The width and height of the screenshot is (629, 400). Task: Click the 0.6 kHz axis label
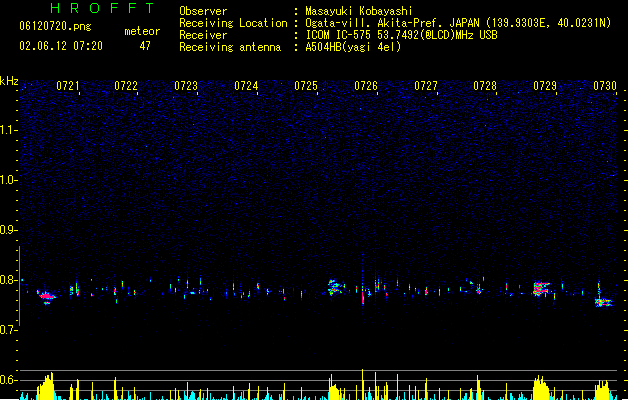[x=8, y=380]
